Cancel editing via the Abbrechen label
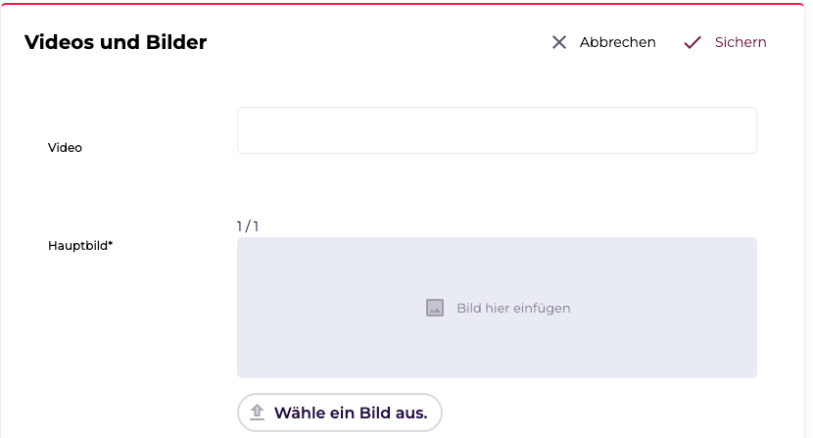 [618, 42]
